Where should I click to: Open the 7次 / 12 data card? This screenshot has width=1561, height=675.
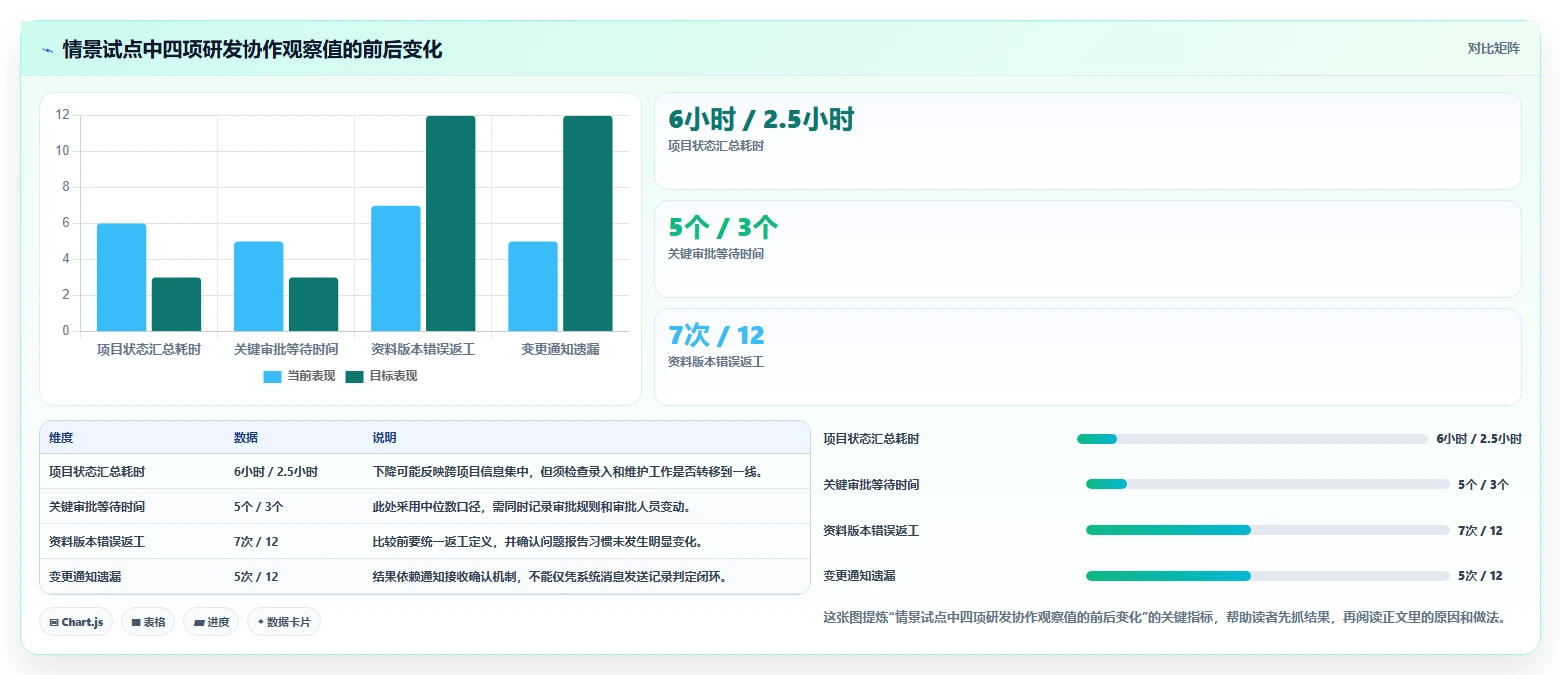pos(1087,356)
